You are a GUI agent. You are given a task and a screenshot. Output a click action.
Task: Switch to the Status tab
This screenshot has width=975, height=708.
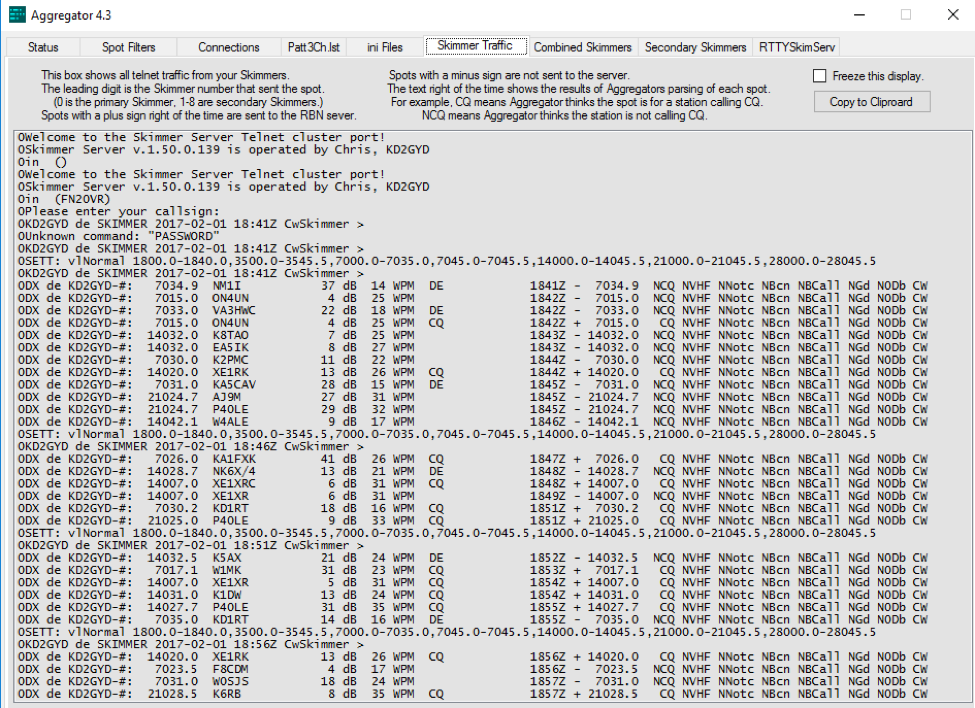[43, 47]
